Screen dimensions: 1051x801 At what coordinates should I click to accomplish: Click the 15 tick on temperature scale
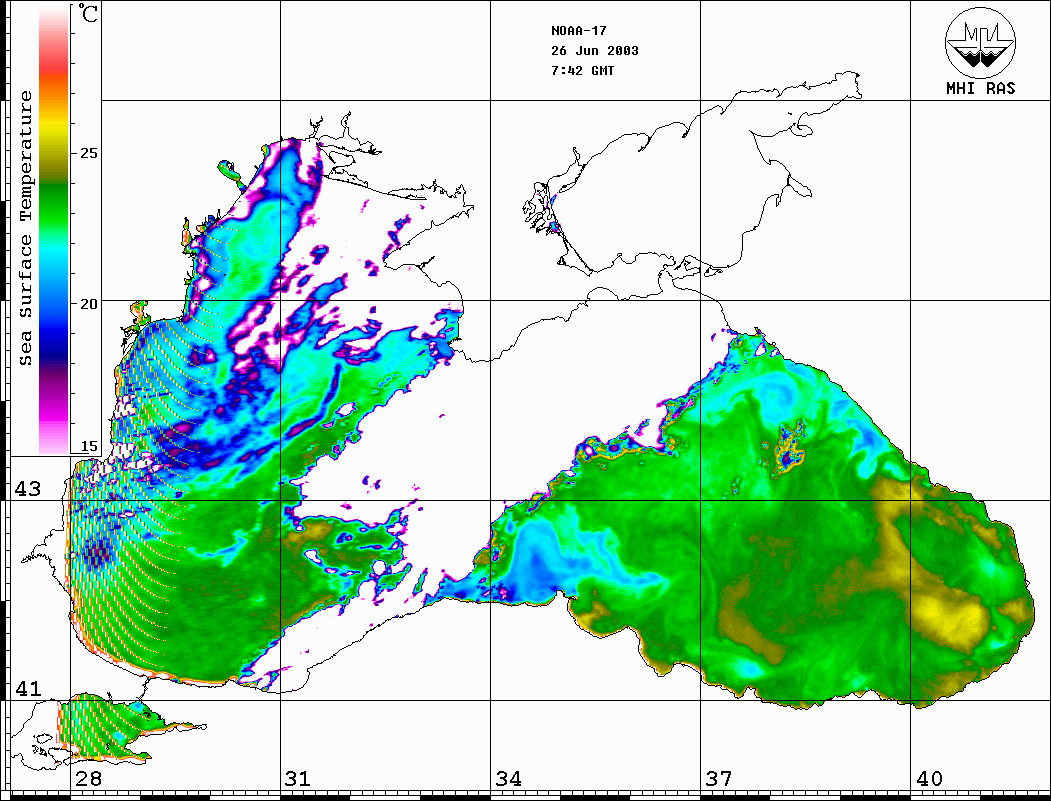tap(88, 446)
